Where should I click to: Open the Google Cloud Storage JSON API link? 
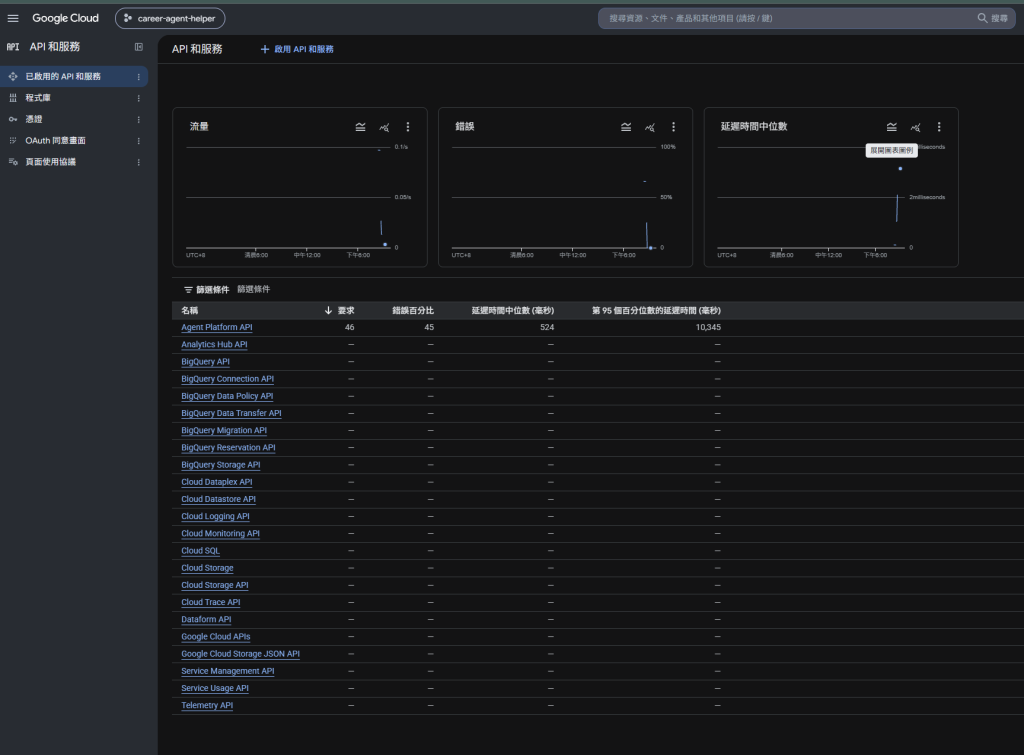pyautogui.click(x=240, y=654)
